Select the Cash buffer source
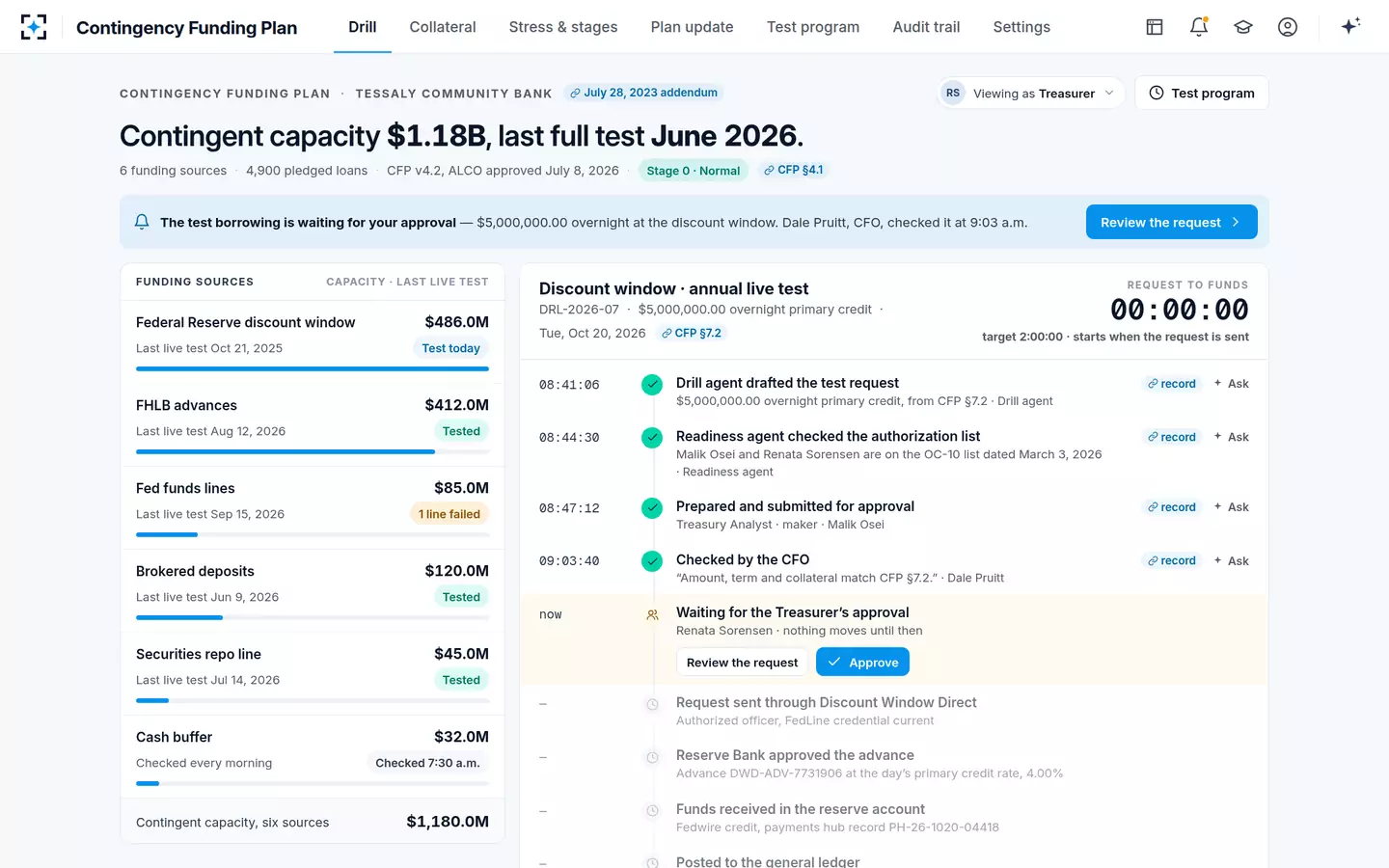This screenshot has height=868, width=1389. [313, 757]
